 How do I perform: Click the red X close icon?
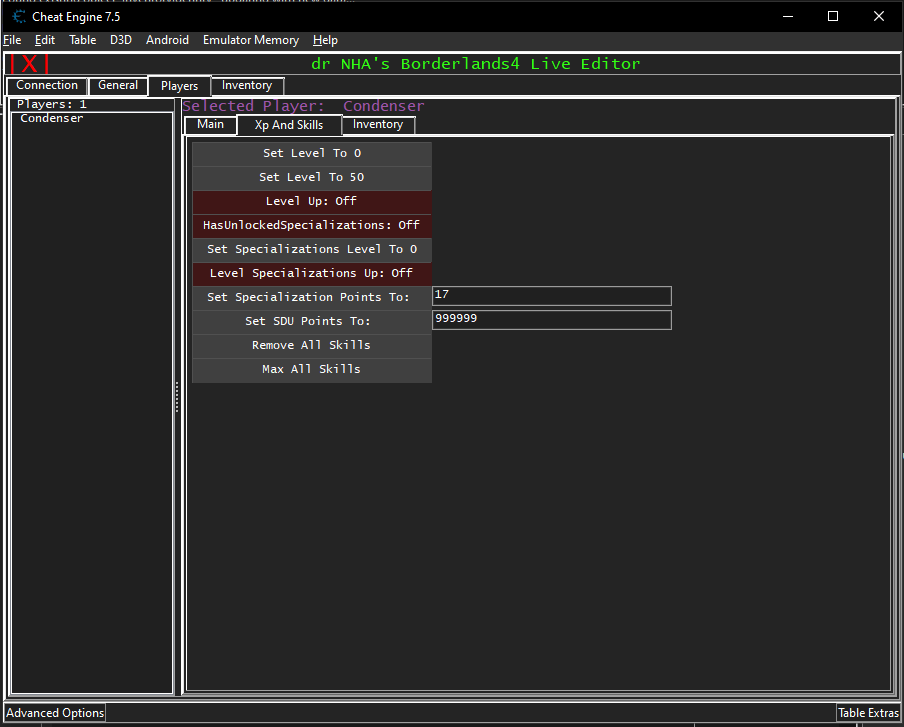29,64
